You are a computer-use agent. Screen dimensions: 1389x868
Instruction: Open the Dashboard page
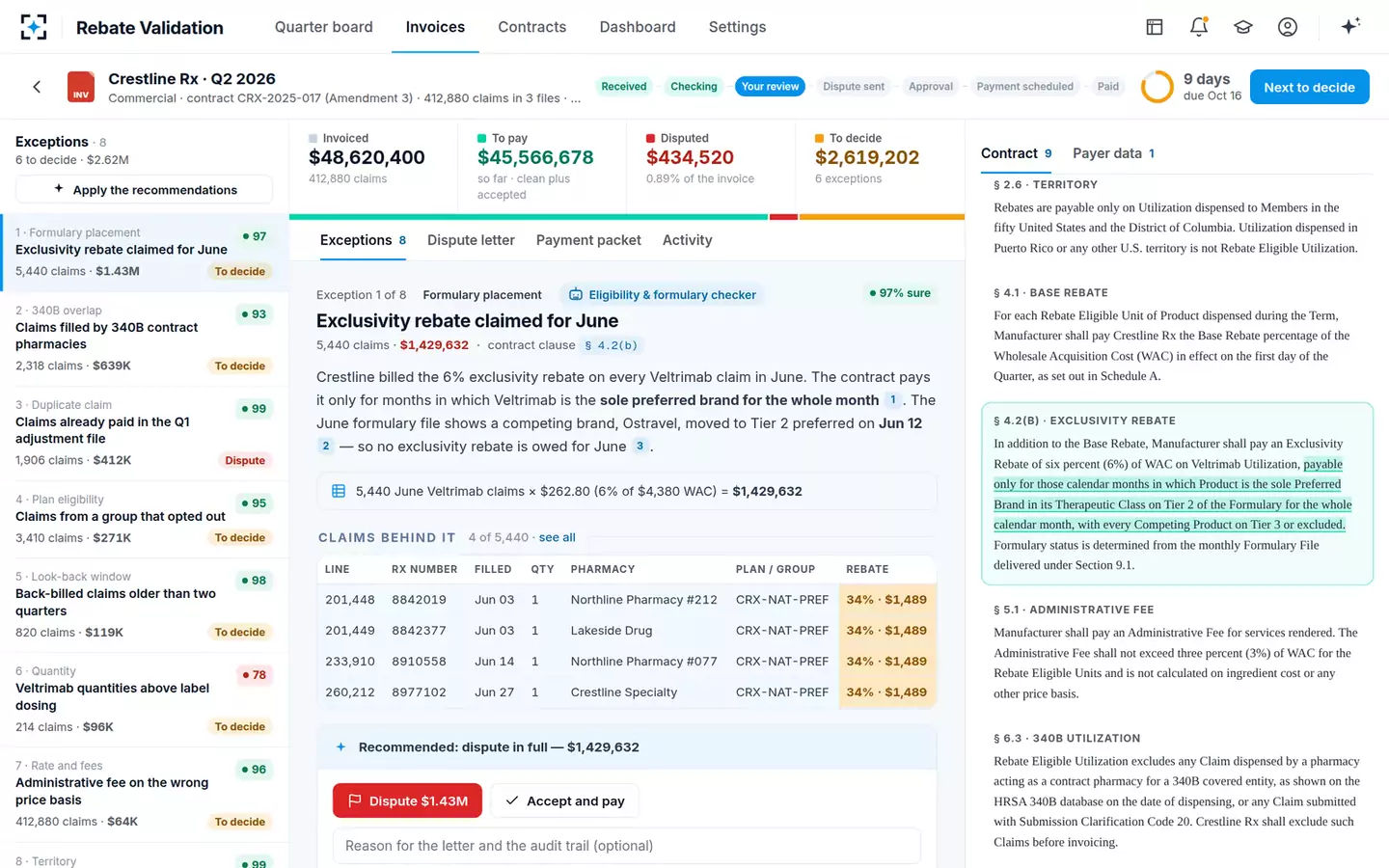638,27
